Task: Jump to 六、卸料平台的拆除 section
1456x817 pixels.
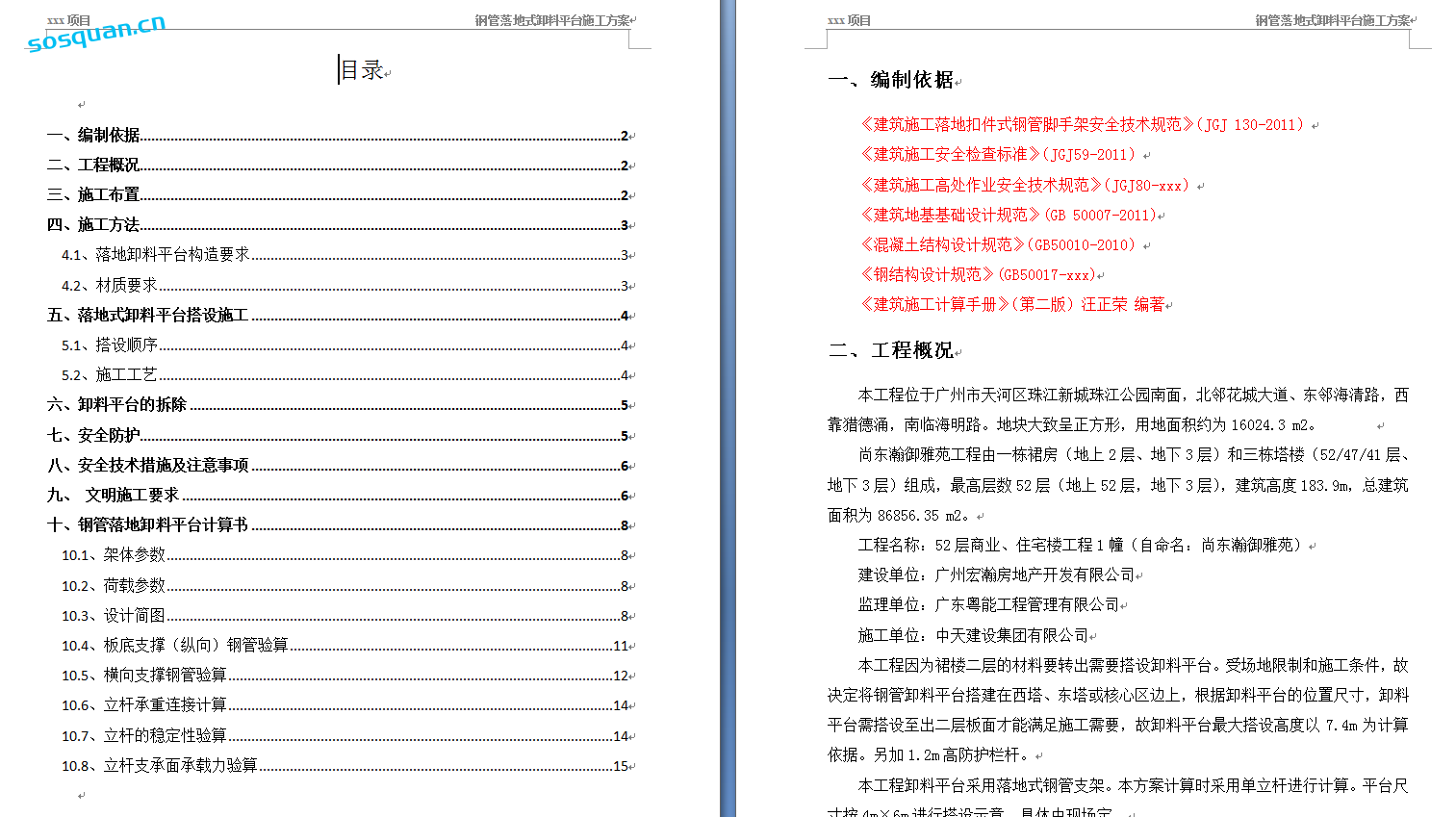Action: pyautogui.click(x=117, y=405)
